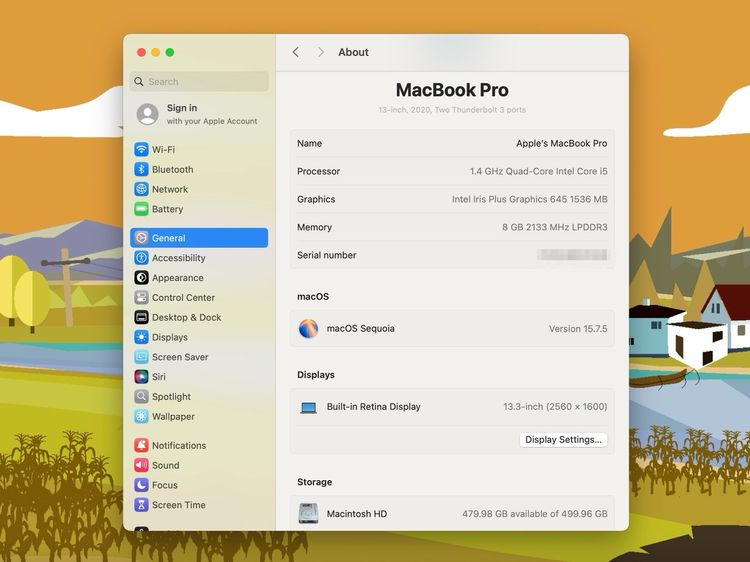Click the Screen Time hourglass icon
Image resolution: width=750 pixels, height=562 pixels.
click(x=141, y=505)
